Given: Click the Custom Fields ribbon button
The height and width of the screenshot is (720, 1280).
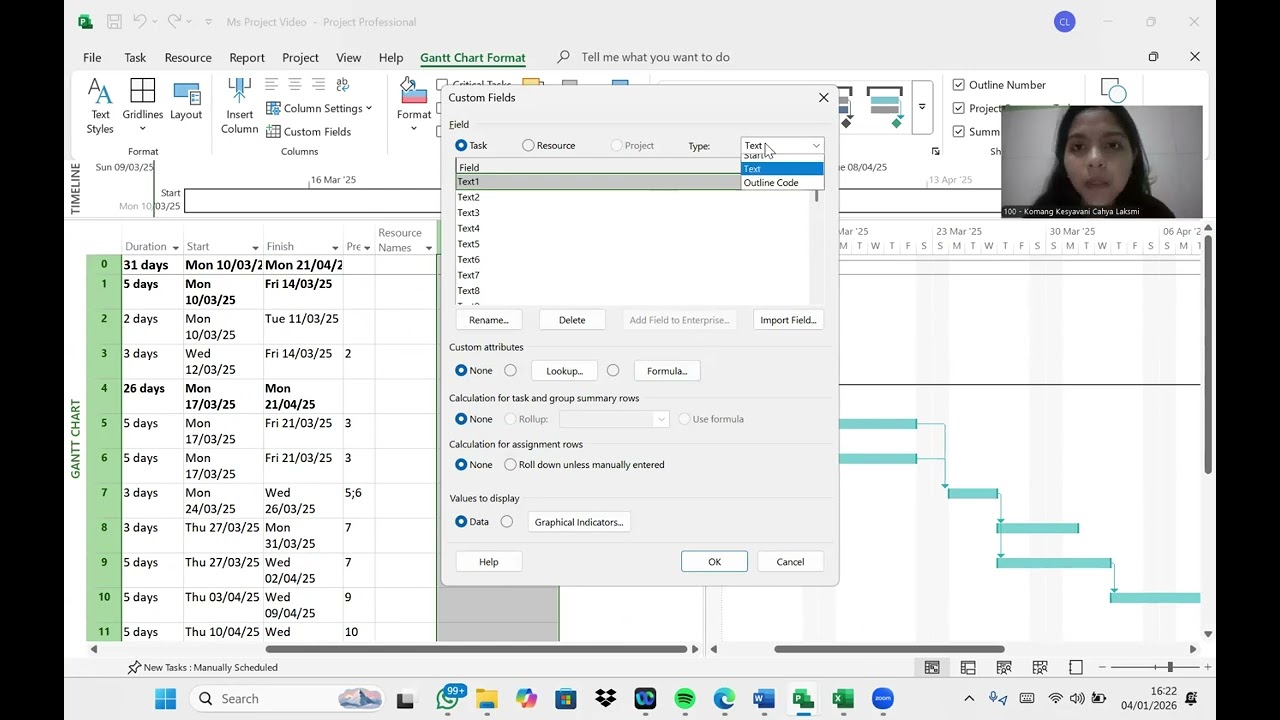Looking at the screenshot, I should point(308,132).
